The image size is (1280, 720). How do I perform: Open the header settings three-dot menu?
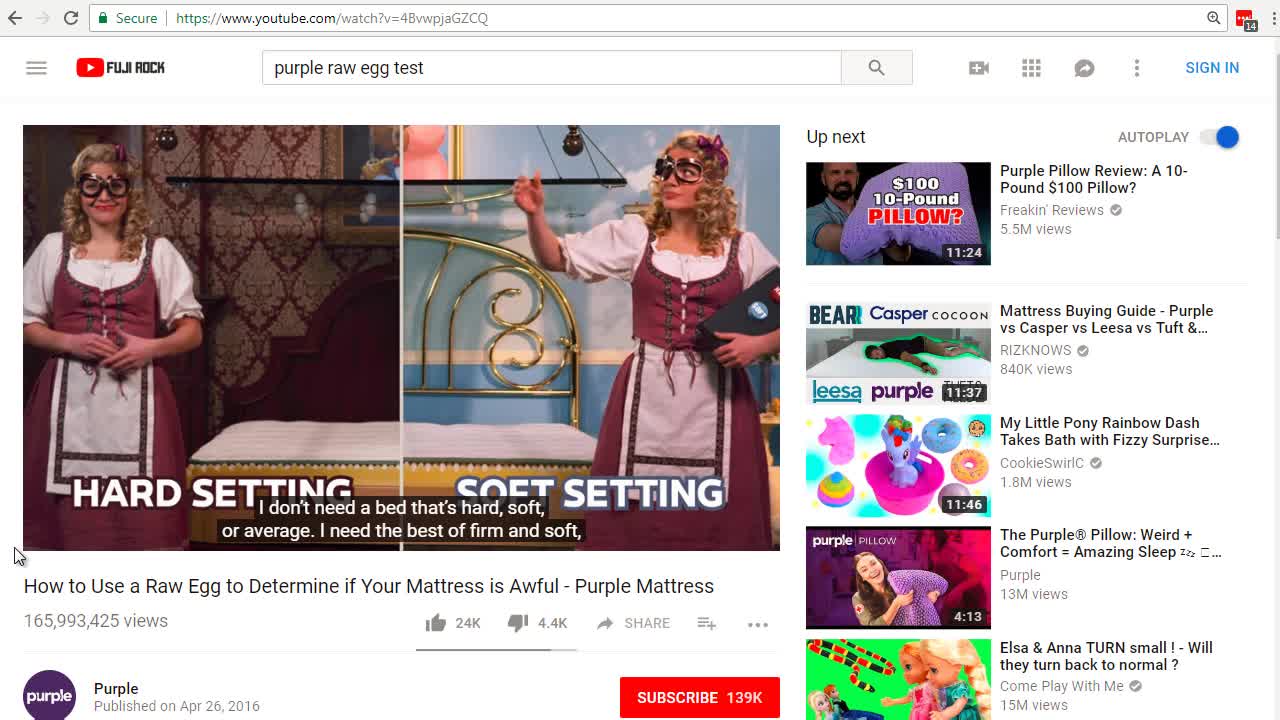coord(1137,68)
